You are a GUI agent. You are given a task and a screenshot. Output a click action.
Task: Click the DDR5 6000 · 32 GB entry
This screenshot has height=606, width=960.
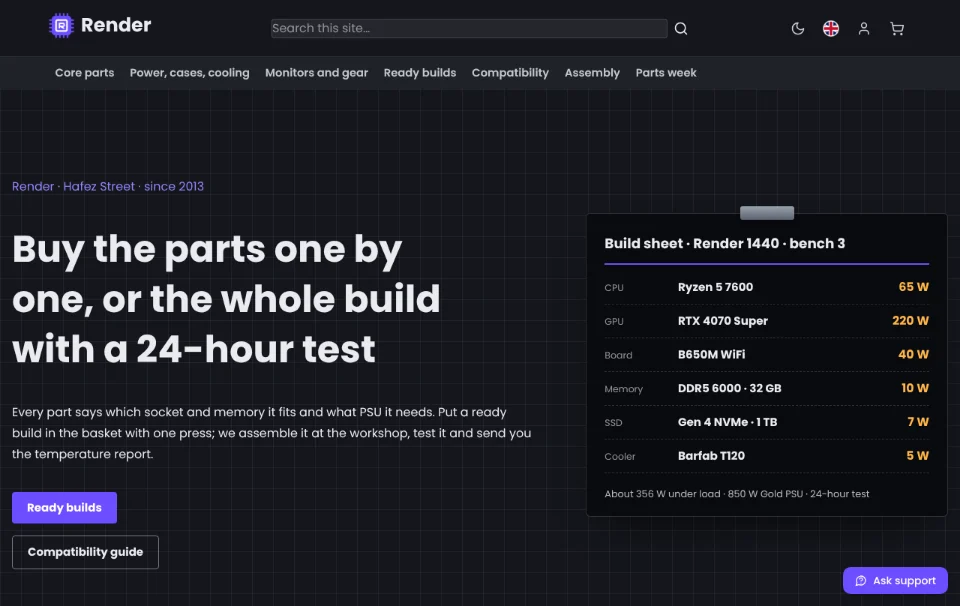(729, 388)
